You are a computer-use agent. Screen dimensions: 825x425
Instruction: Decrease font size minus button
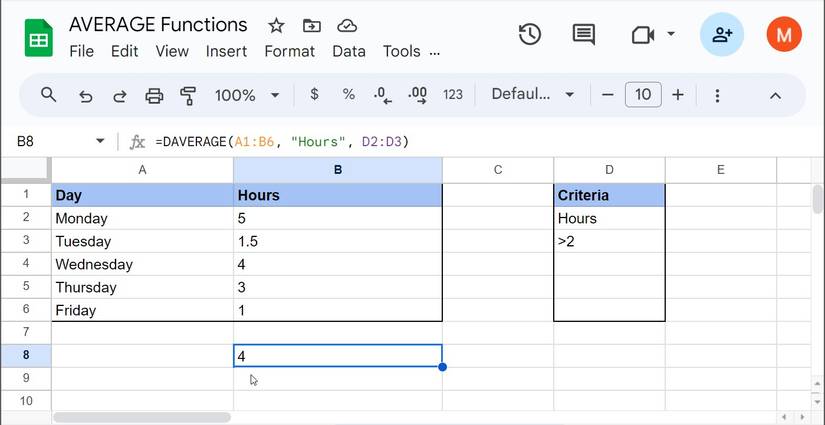pyautogui.click(x=608, y=95)
